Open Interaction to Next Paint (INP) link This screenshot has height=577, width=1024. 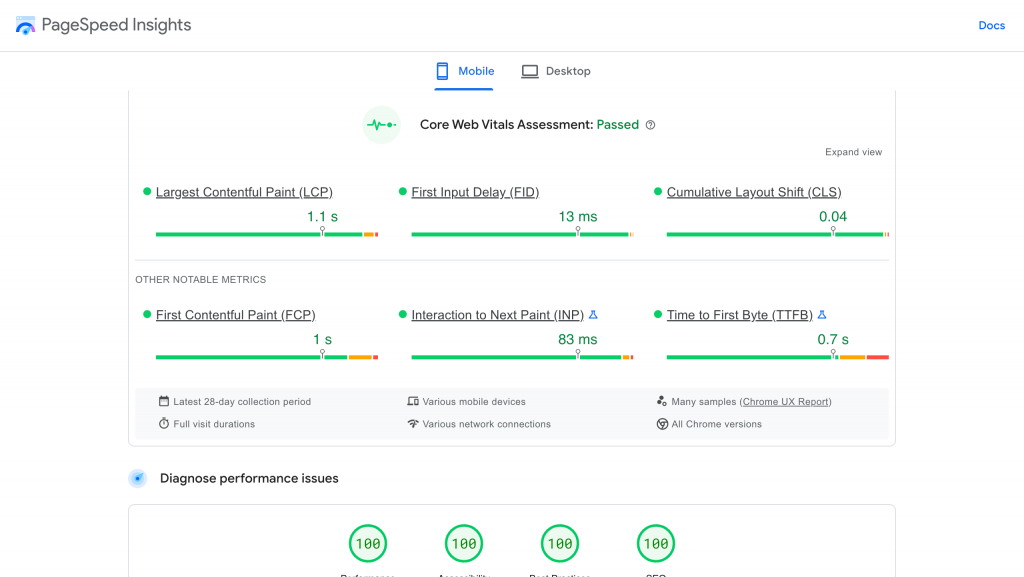point(498,315)
